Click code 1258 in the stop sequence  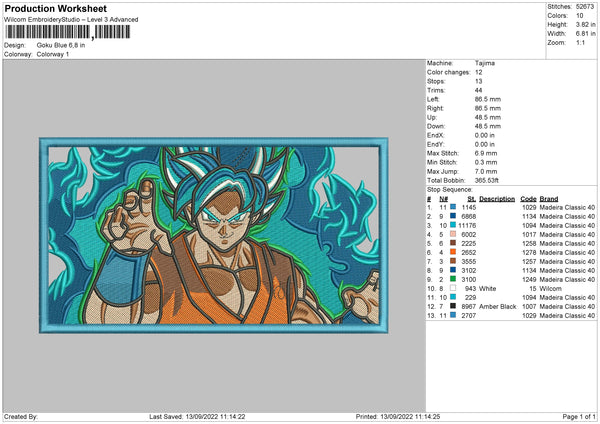point(529,243)
